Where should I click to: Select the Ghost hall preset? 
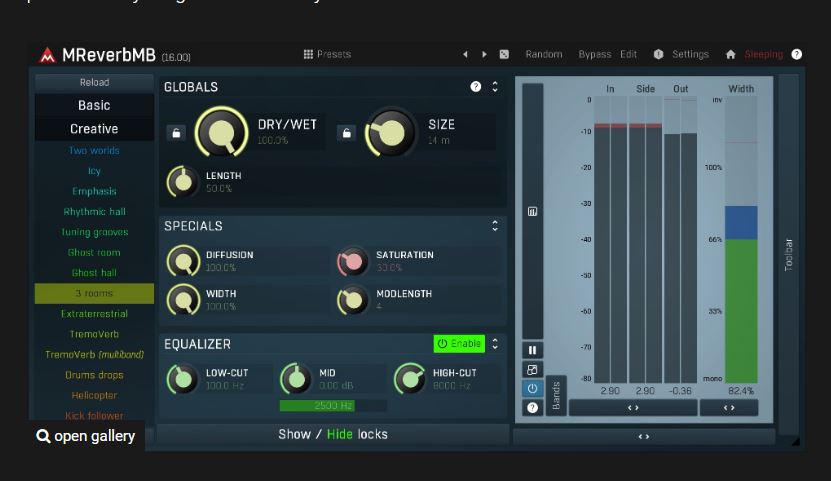click(94, 273)
